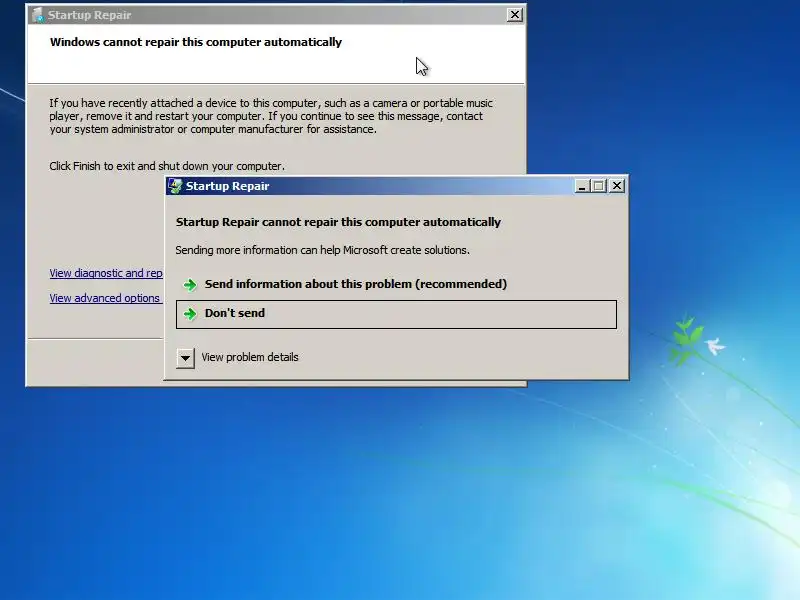Minimize the front Startup Repair dialog

(x=582, y=186)
